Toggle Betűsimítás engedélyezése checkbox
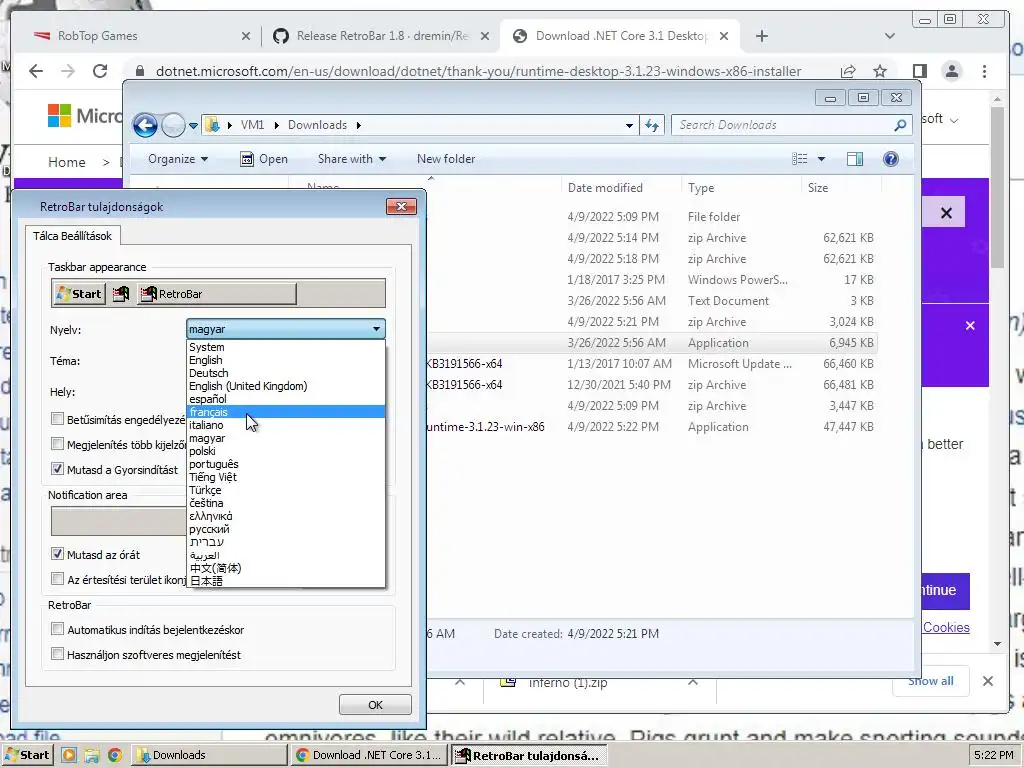Image resolution: width=1024 pixels, height=768 pixels. (x=57, y=419)
